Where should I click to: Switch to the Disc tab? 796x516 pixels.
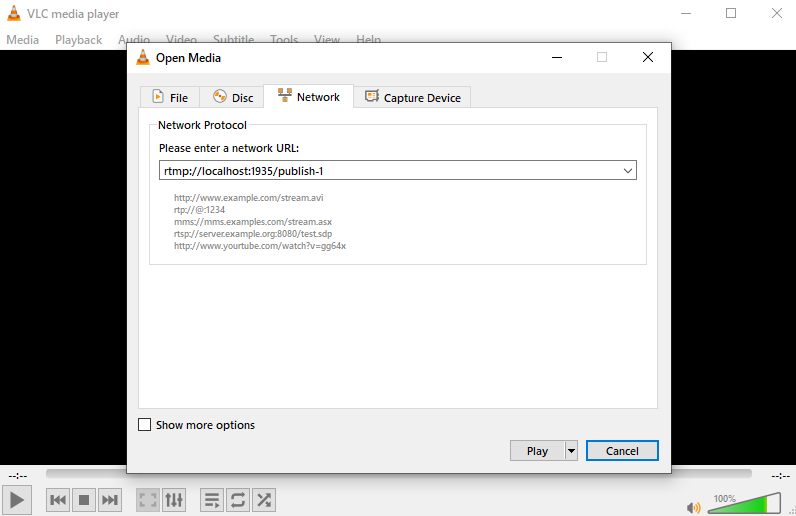[232, 97]
